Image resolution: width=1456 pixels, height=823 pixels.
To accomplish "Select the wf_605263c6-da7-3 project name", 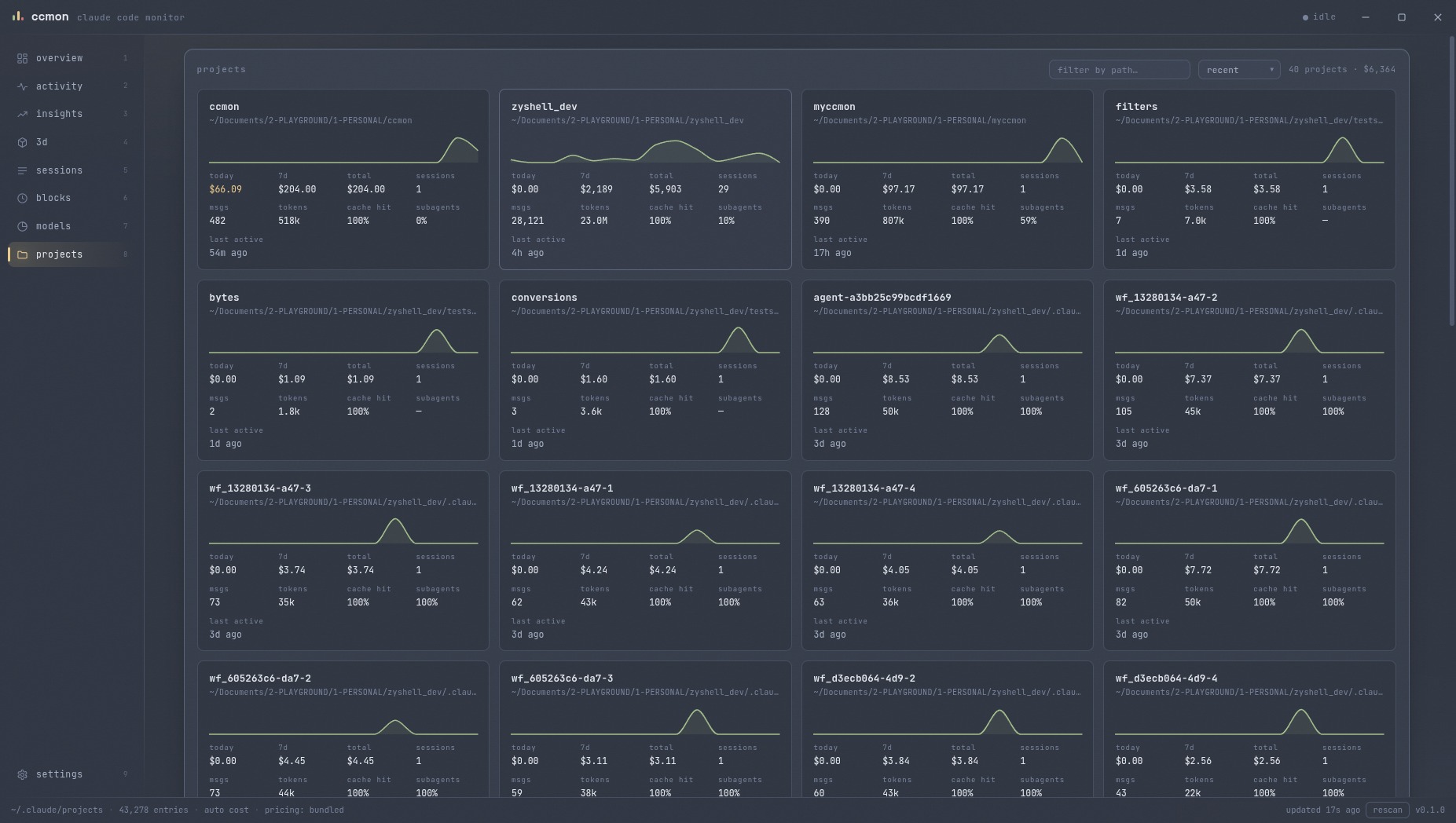I will click(x=562, y=679).
